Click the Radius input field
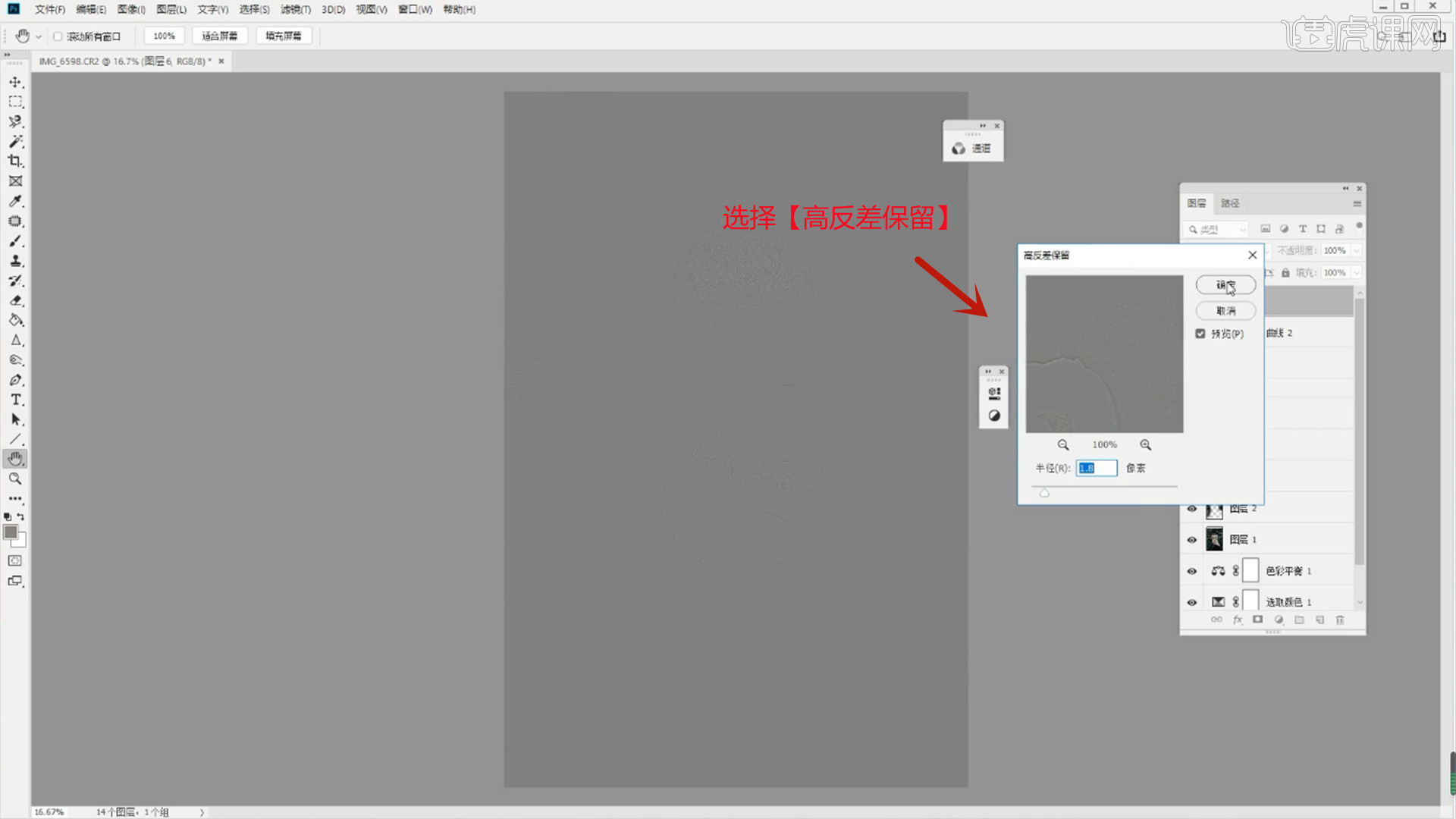 1097,468
